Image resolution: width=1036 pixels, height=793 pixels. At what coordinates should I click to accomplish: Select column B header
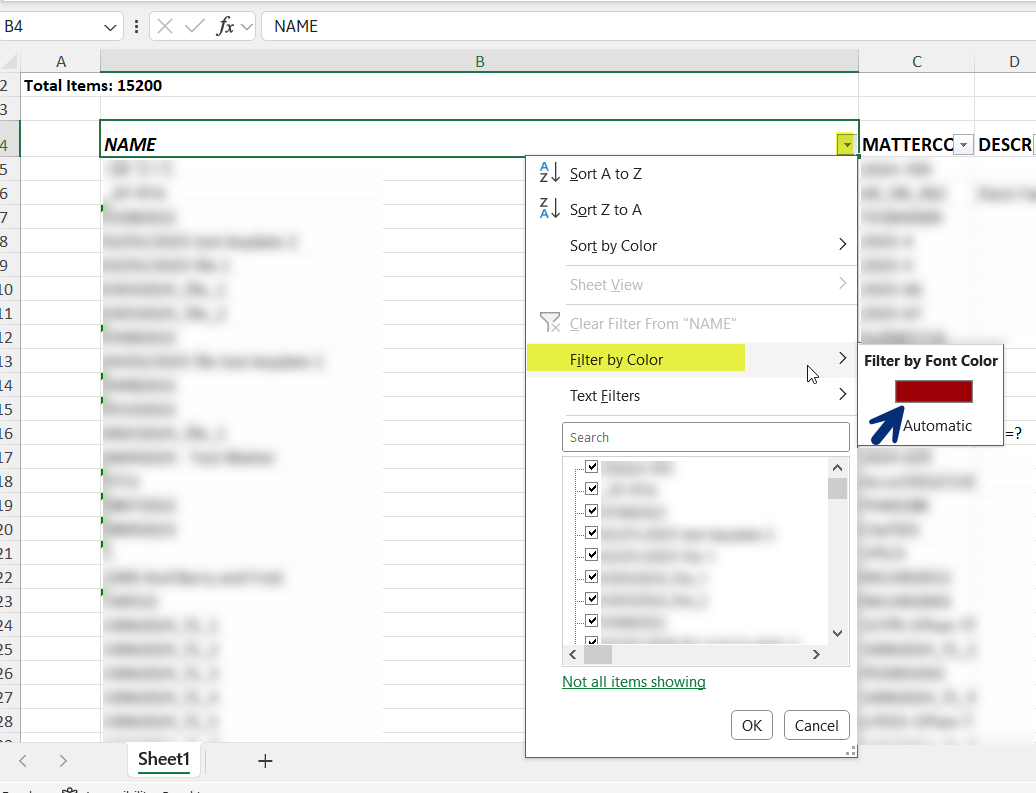[480, 61]
